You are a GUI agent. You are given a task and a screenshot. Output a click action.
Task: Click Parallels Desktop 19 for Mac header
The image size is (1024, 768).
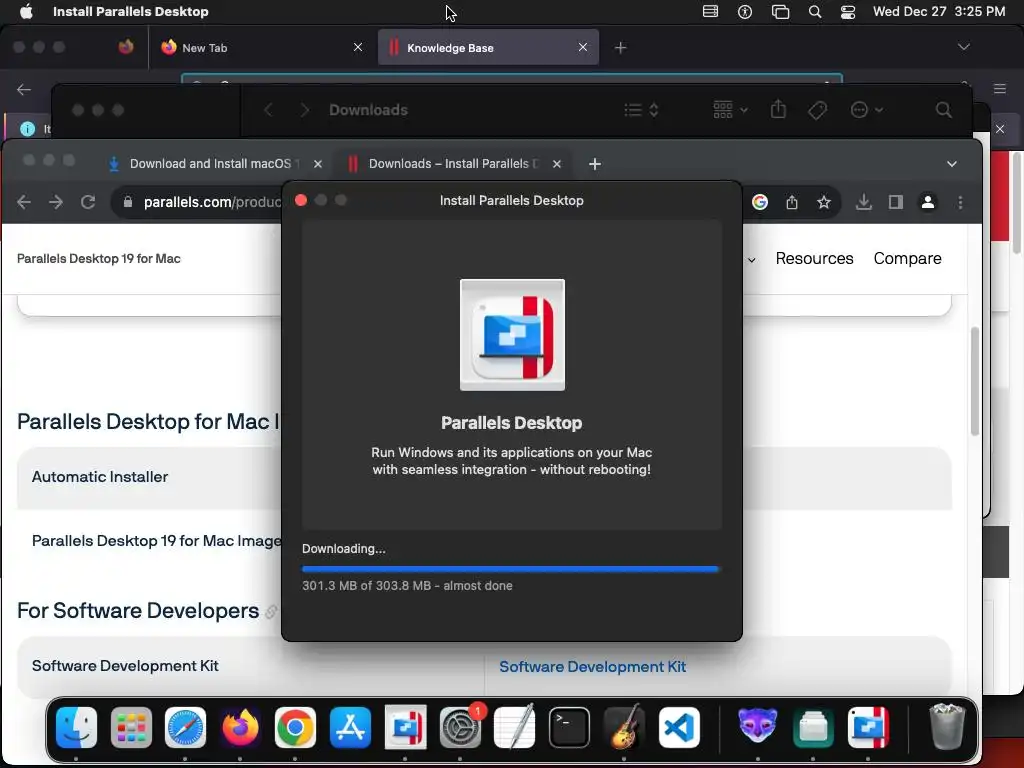coord(99,259)
